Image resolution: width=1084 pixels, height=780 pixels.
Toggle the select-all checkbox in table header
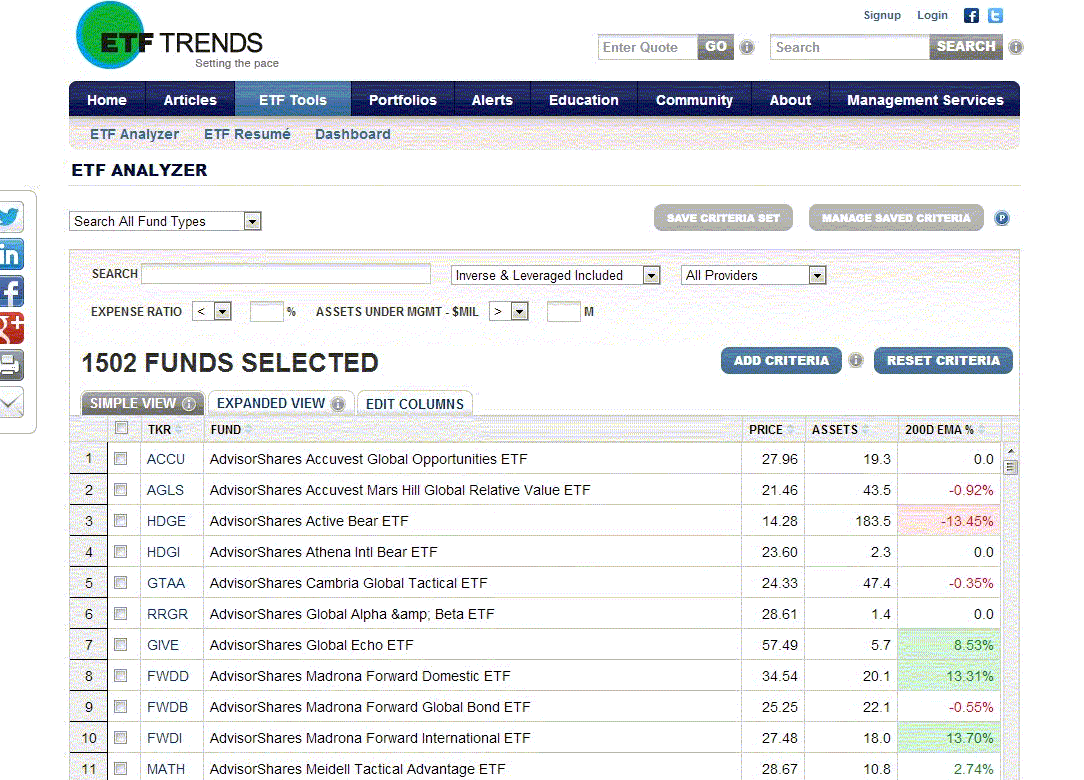[122, 428]
